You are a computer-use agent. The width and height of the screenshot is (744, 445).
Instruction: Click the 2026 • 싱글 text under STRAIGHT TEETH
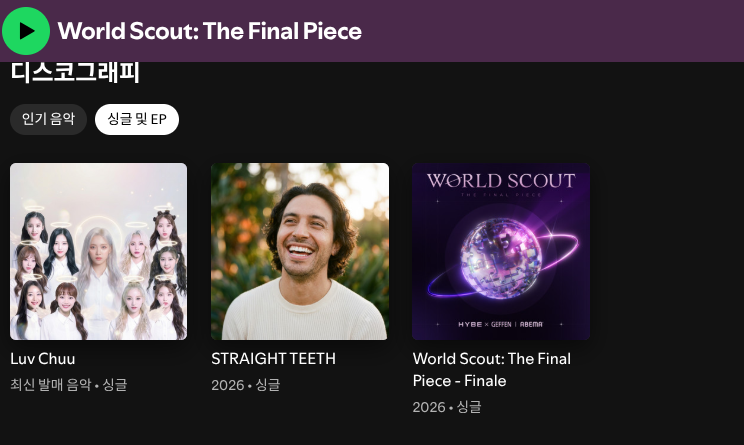[246, 385]
